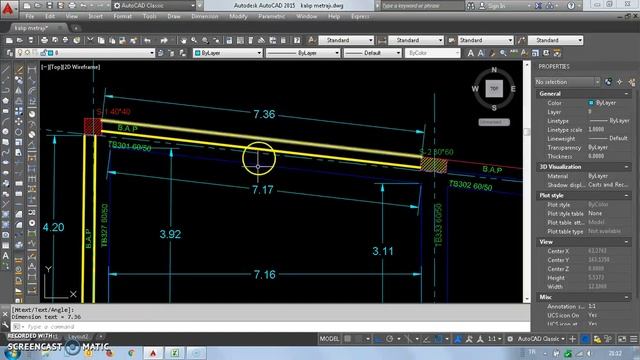
Task: Open the ByLayer color dropdown
Action: pos(228,53)
